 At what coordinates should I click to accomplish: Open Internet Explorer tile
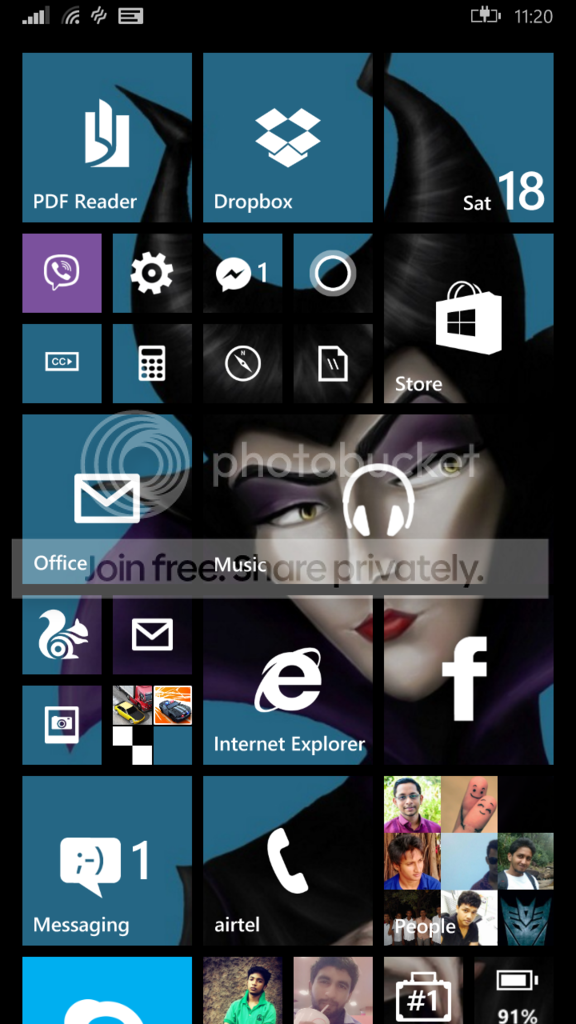(288, 679)
